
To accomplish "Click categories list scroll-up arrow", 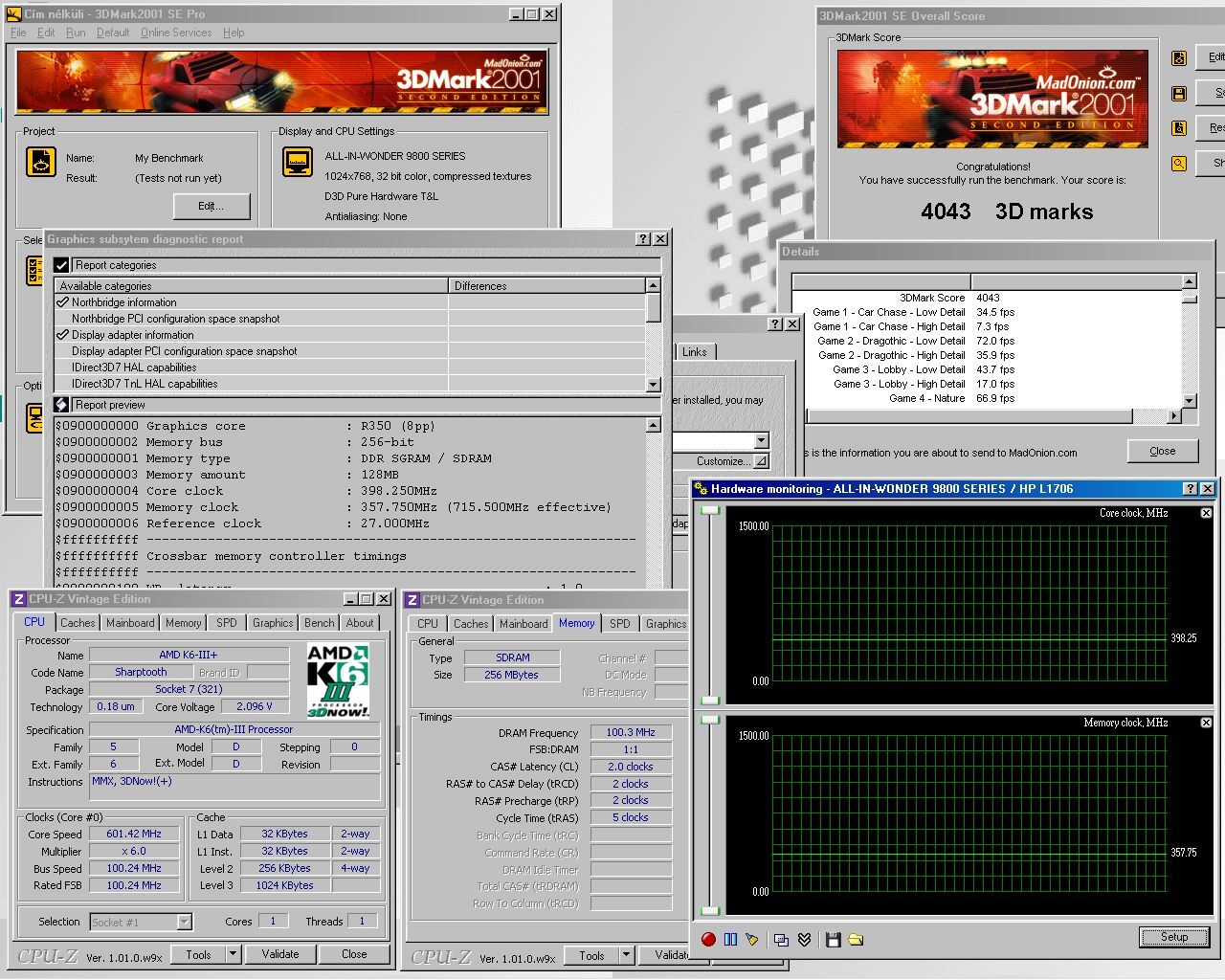I will coord(653,285).
